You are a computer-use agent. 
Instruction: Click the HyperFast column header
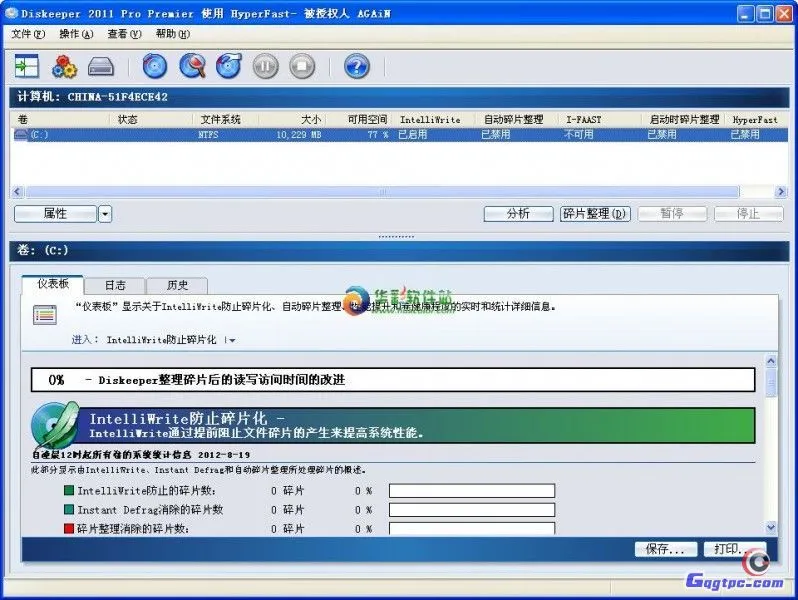tap(756, 120)
